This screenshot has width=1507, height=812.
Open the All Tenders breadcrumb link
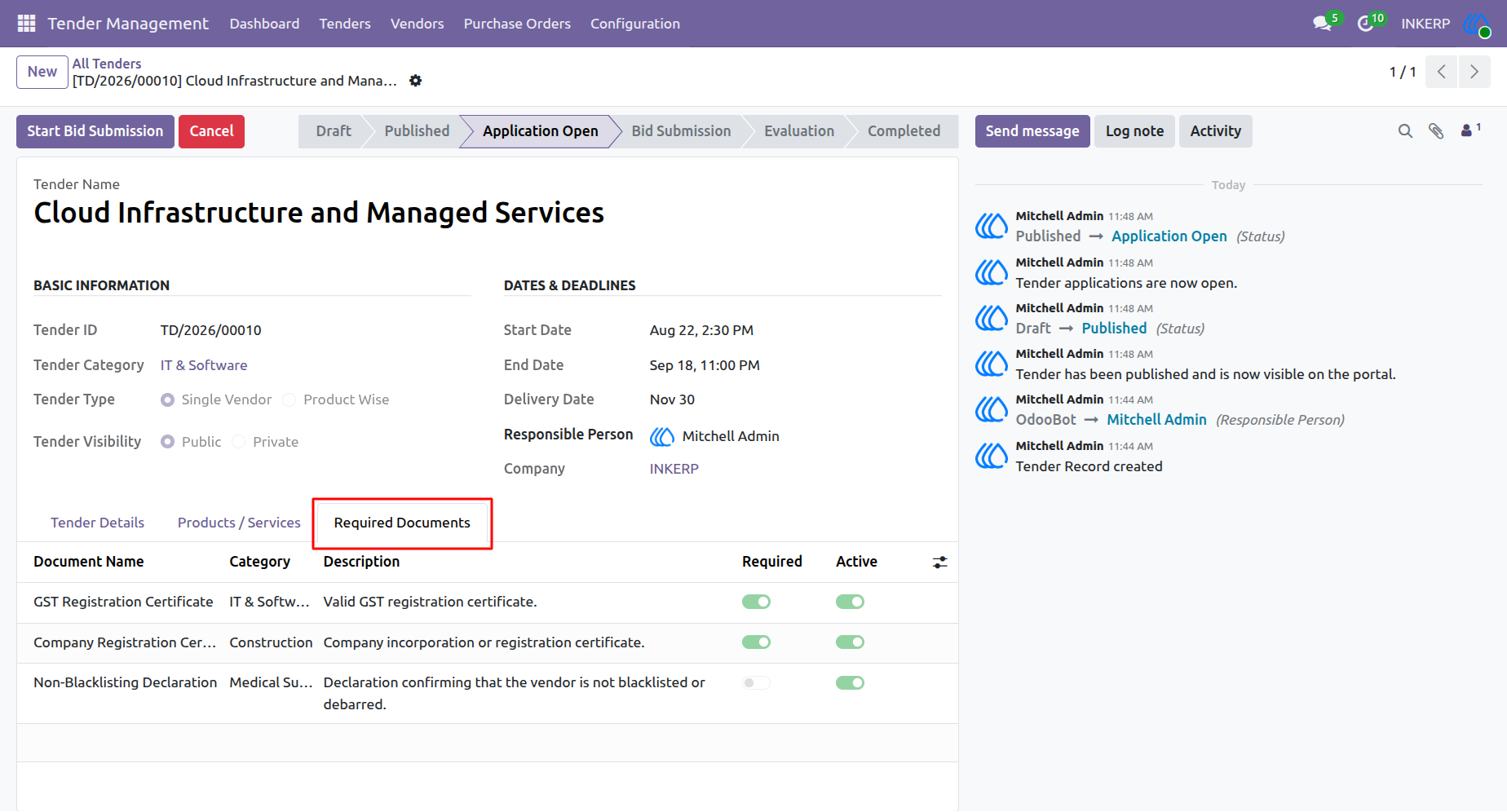point(107,64)
